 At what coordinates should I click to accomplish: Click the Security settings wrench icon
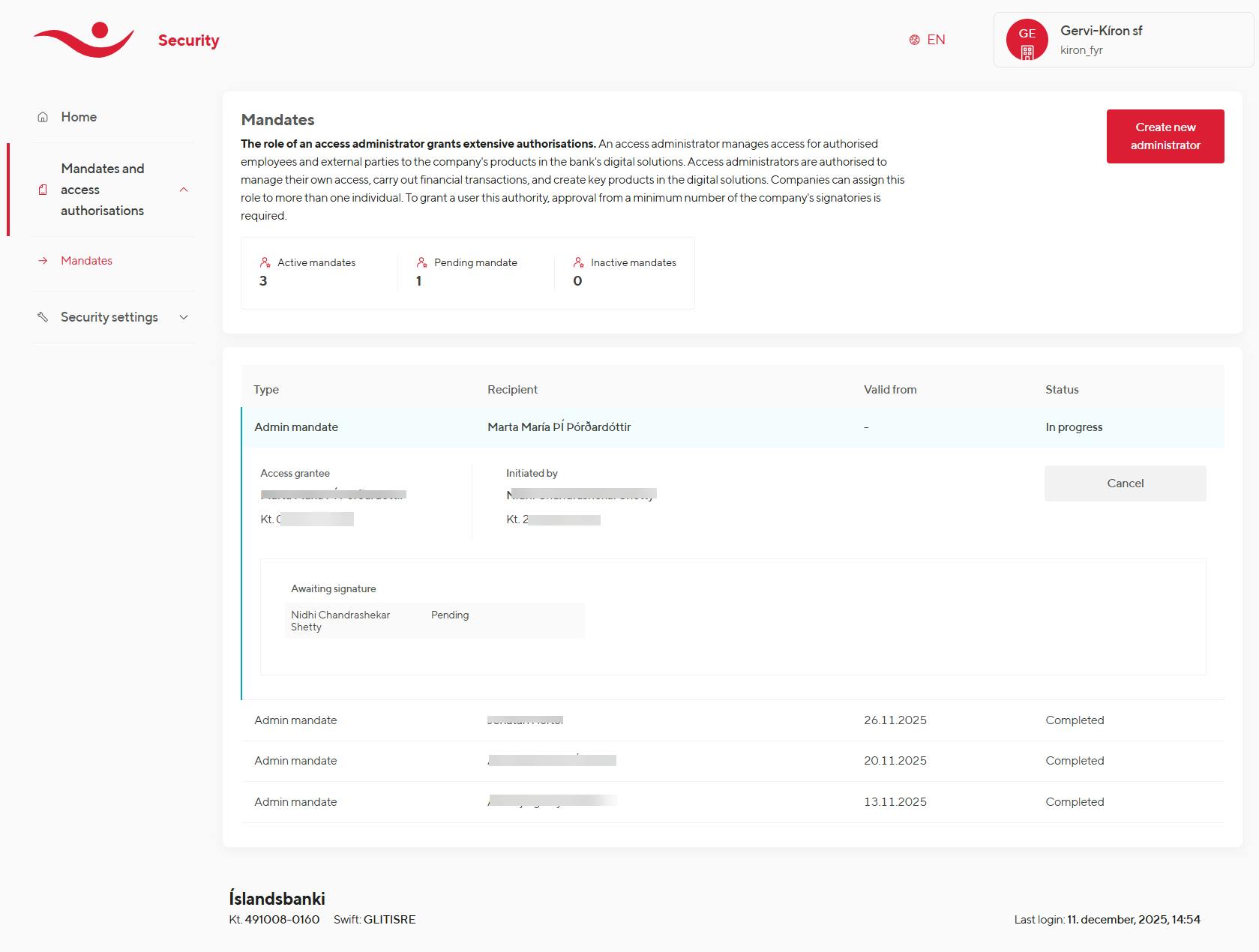43,317
